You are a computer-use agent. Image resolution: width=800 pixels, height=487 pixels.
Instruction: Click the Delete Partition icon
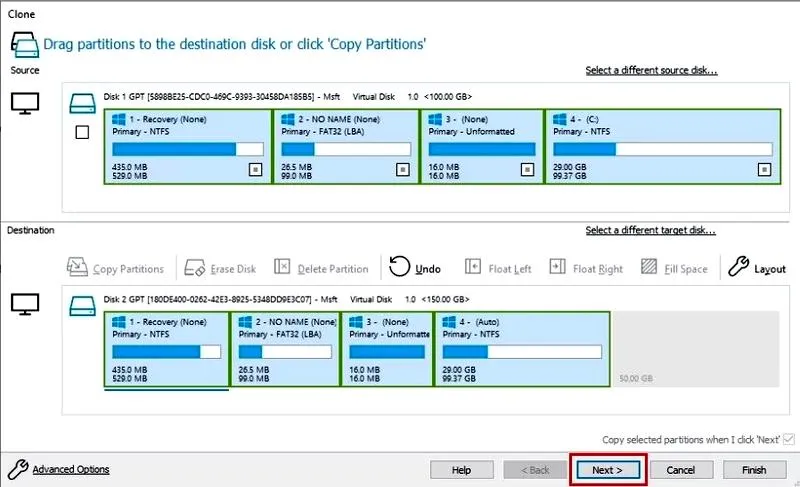click(x=282, y=266)
